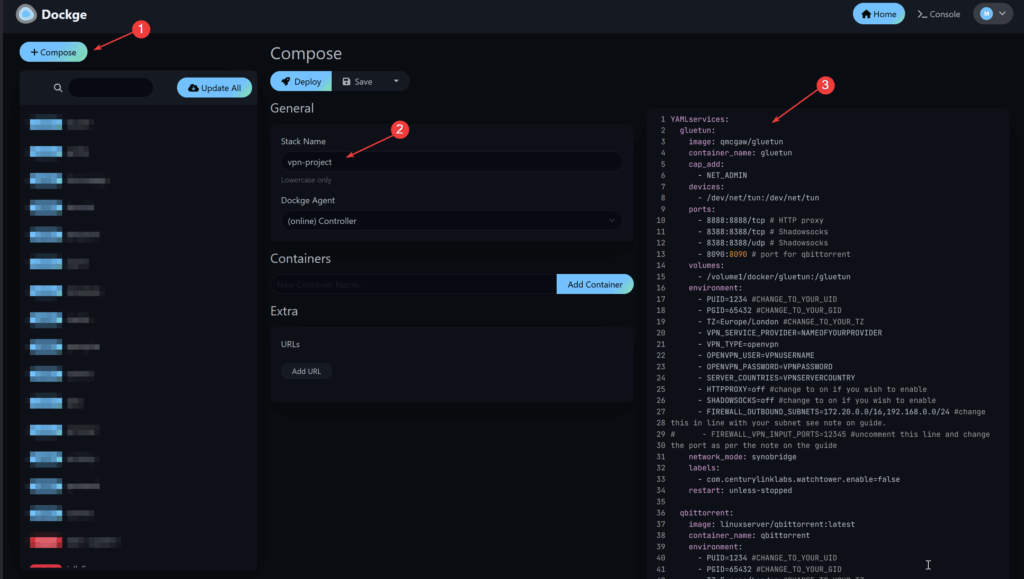Click the "restart: unless-stopped" line
This screenshot has width=1024, height=579.
coord(740,491)
